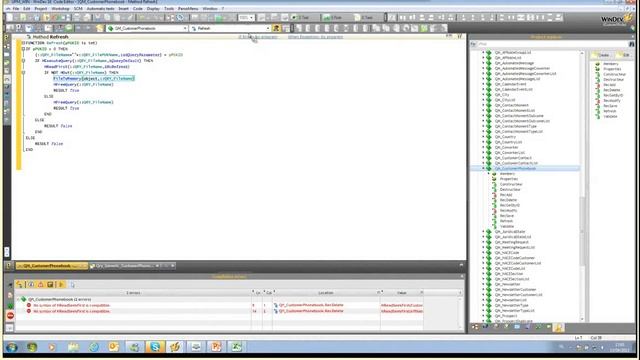Select QM_MeetingRequest in the tree
640x360 pixels.
click(x=511, y=242)
